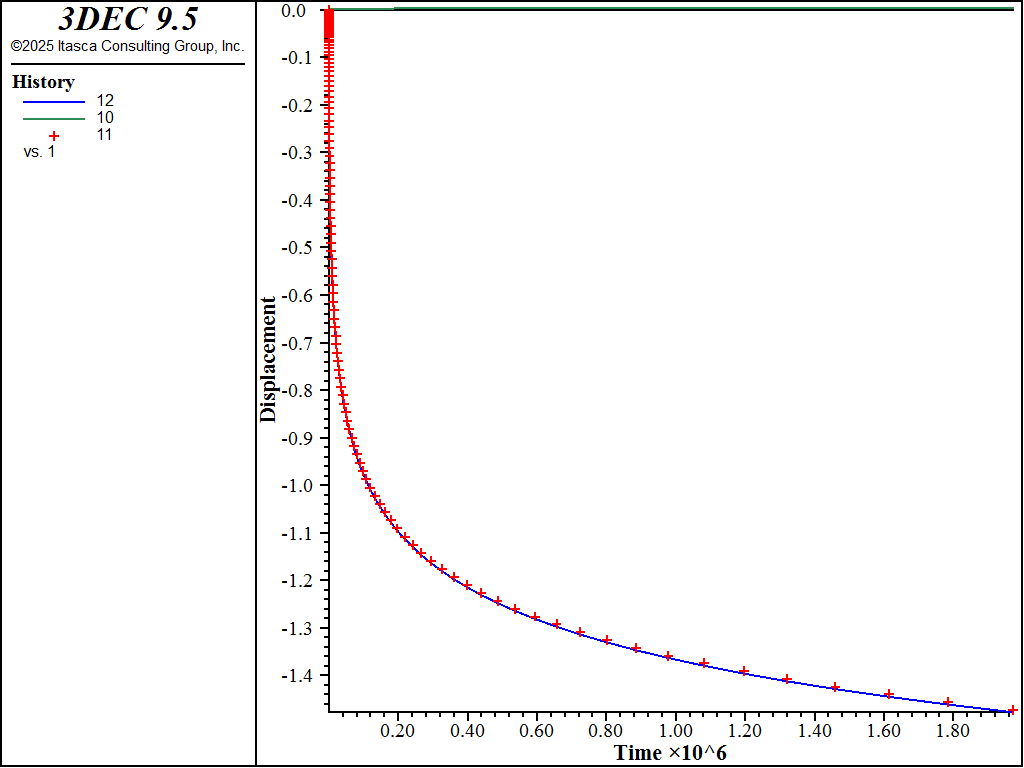Click the last red cross marker at curve end
Image resolution: width=1024 pixels, height=768 pixels.
1012,710
